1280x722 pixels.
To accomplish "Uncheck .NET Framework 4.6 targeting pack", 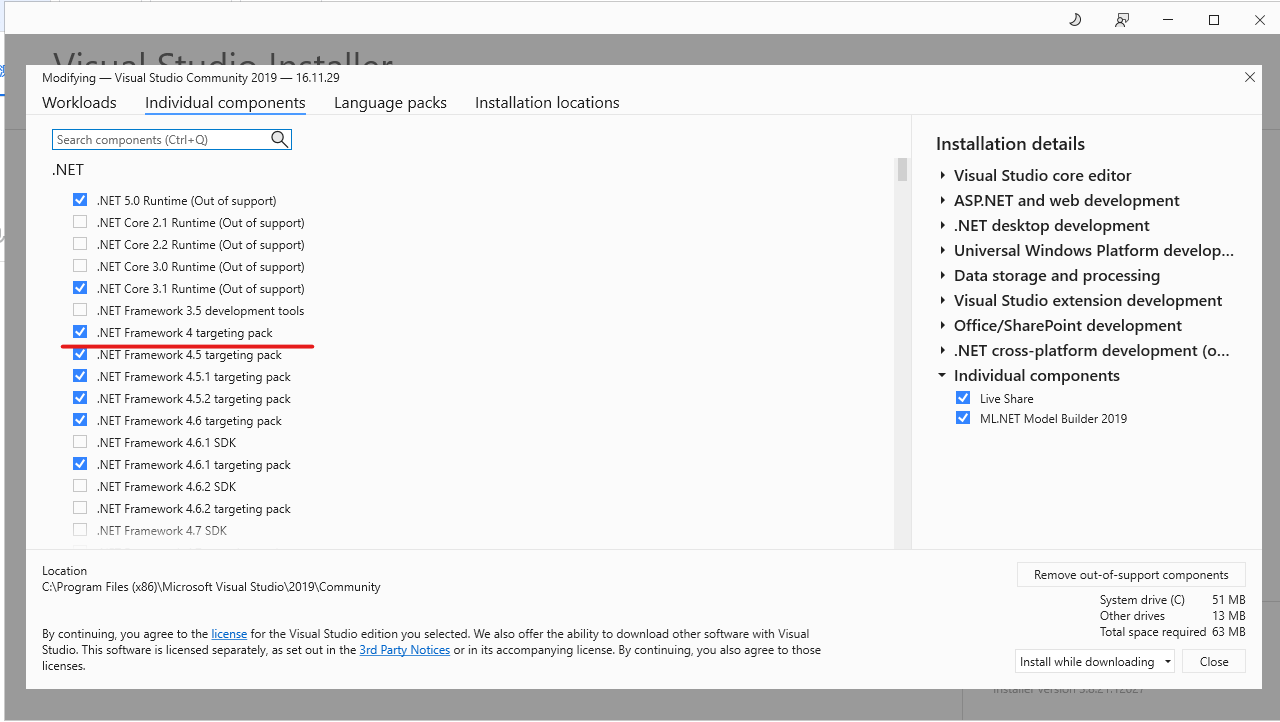I will (x=80, y=420).
